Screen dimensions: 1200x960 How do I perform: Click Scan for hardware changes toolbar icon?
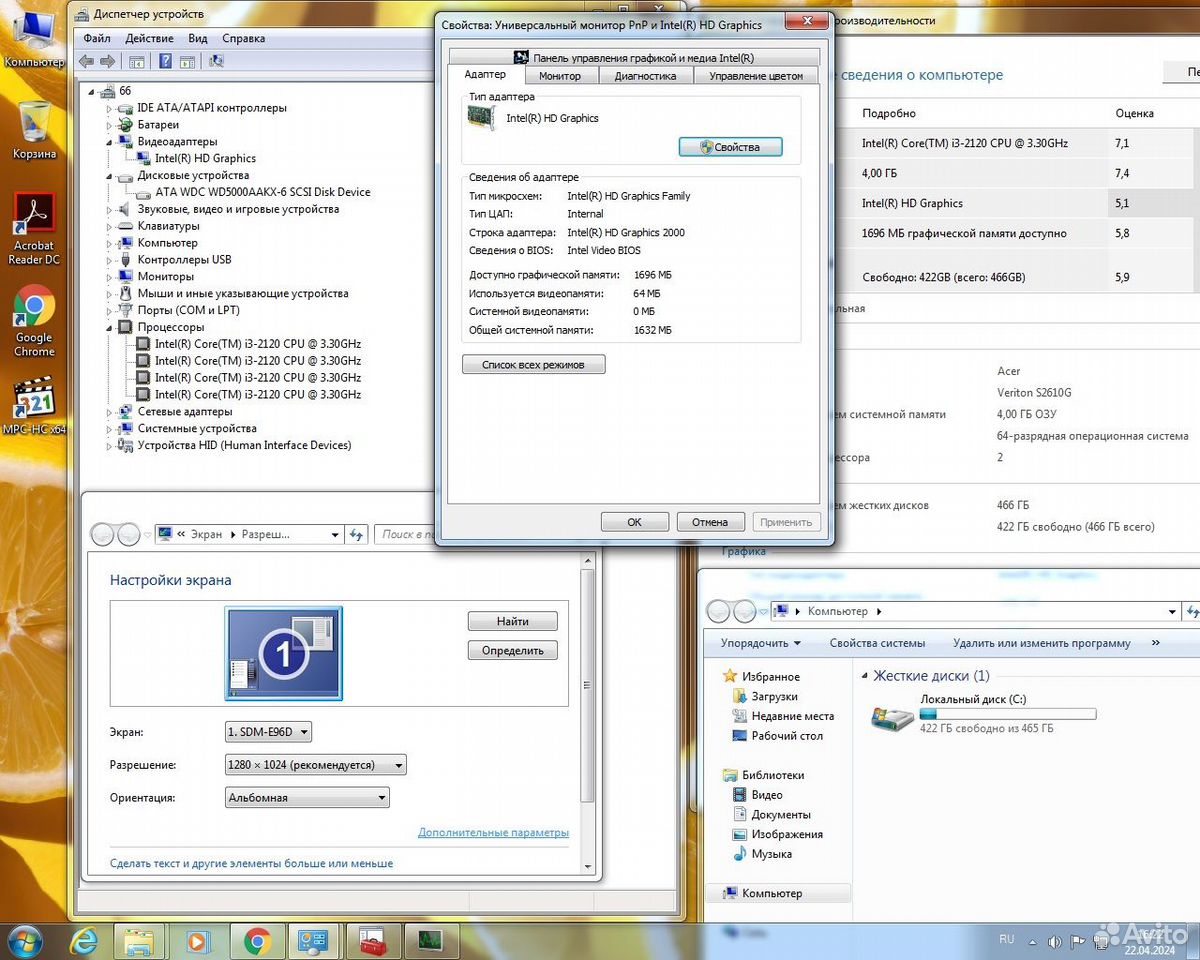pos(216,61)
